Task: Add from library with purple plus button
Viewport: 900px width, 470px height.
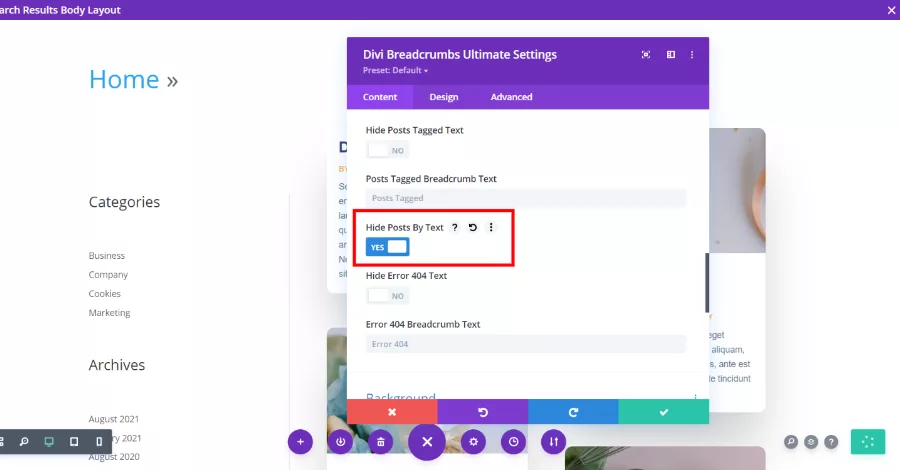Action: [300, 442]
